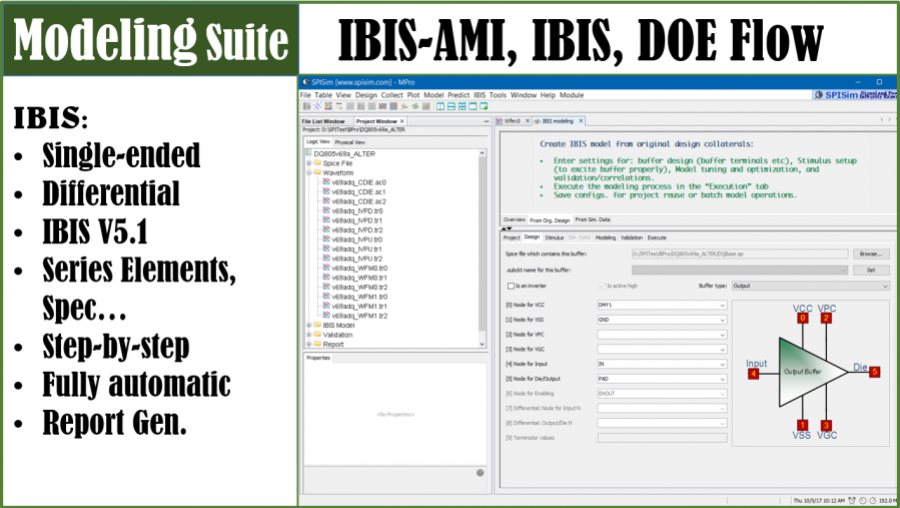
Task: Click the Set button for subckt name
Action: (870, 270)
